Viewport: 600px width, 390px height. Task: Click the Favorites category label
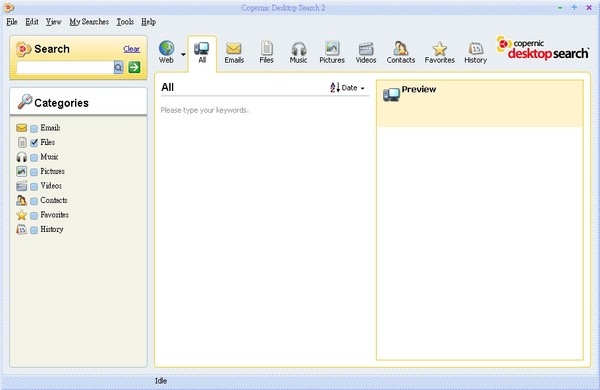pyautogui.click(x=54, y=215)
